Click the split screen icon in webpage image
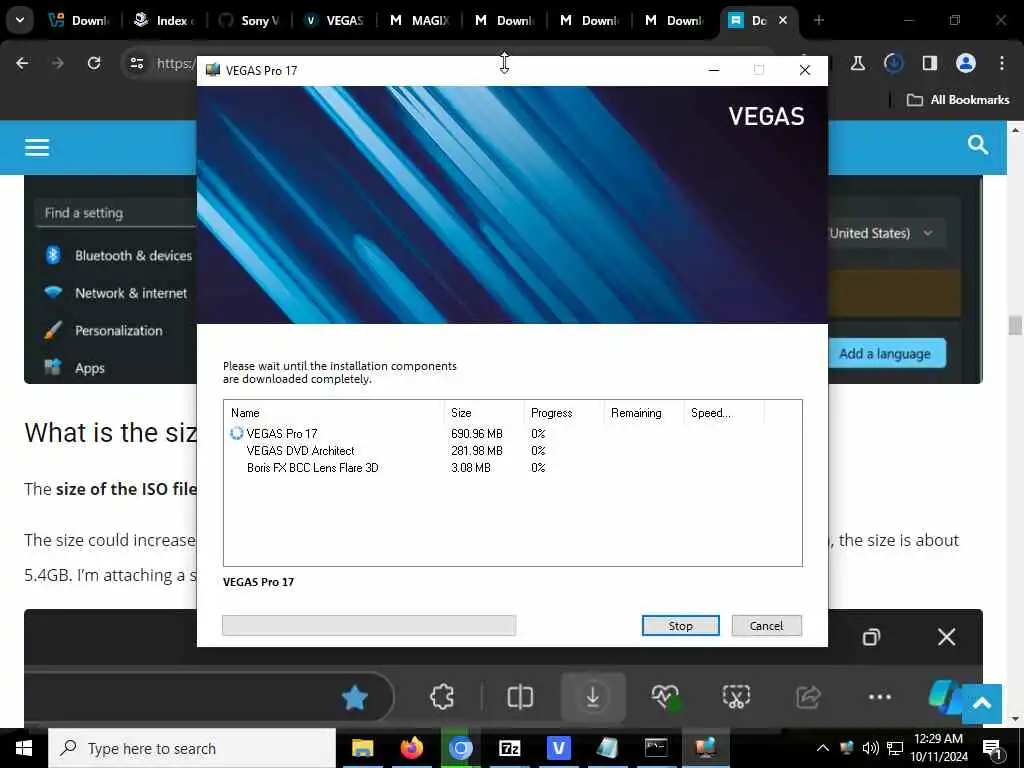 coord(520,697)
